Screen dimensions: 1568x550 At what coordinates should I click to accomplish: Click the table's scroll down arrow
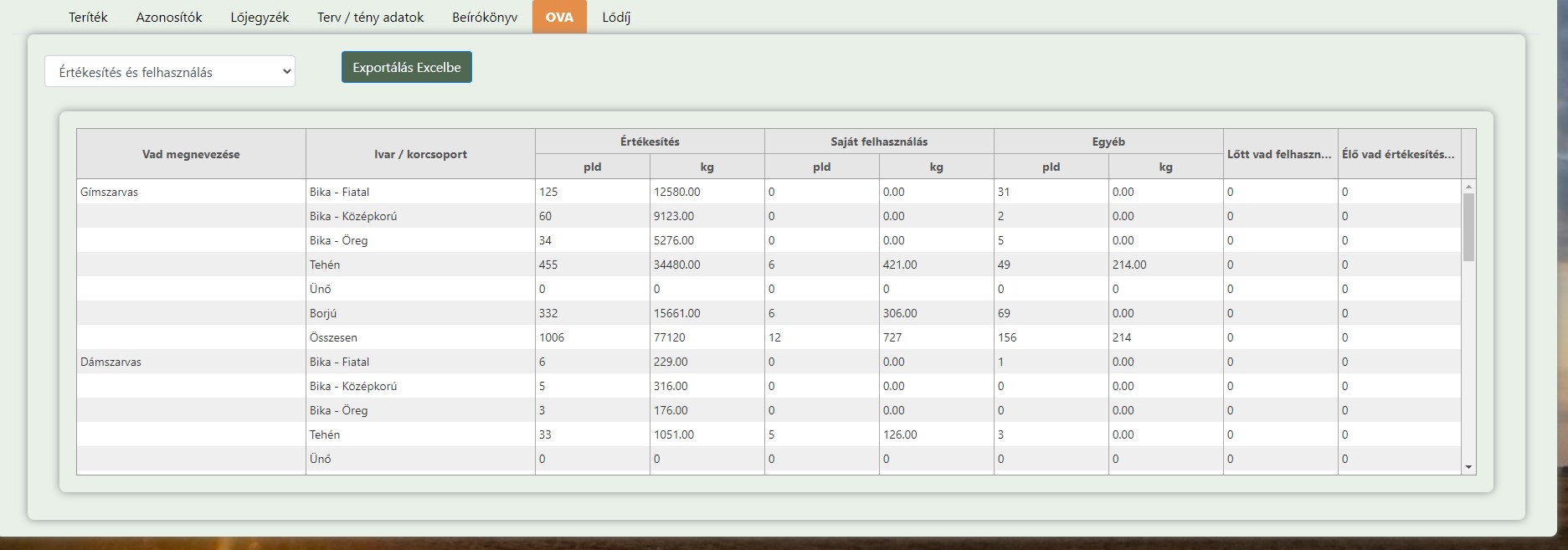point(1468,467)
